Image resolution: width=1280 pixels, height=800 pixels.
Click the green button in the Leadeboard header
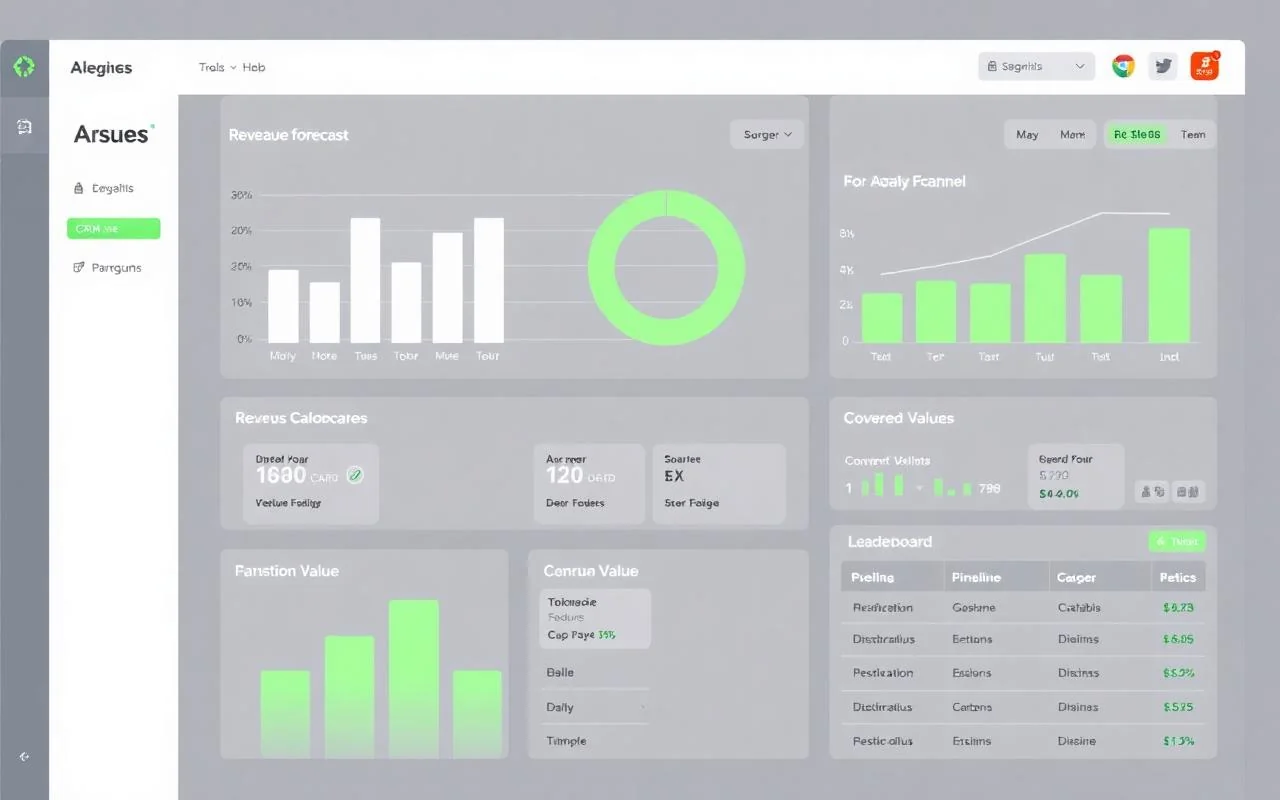1177,541
